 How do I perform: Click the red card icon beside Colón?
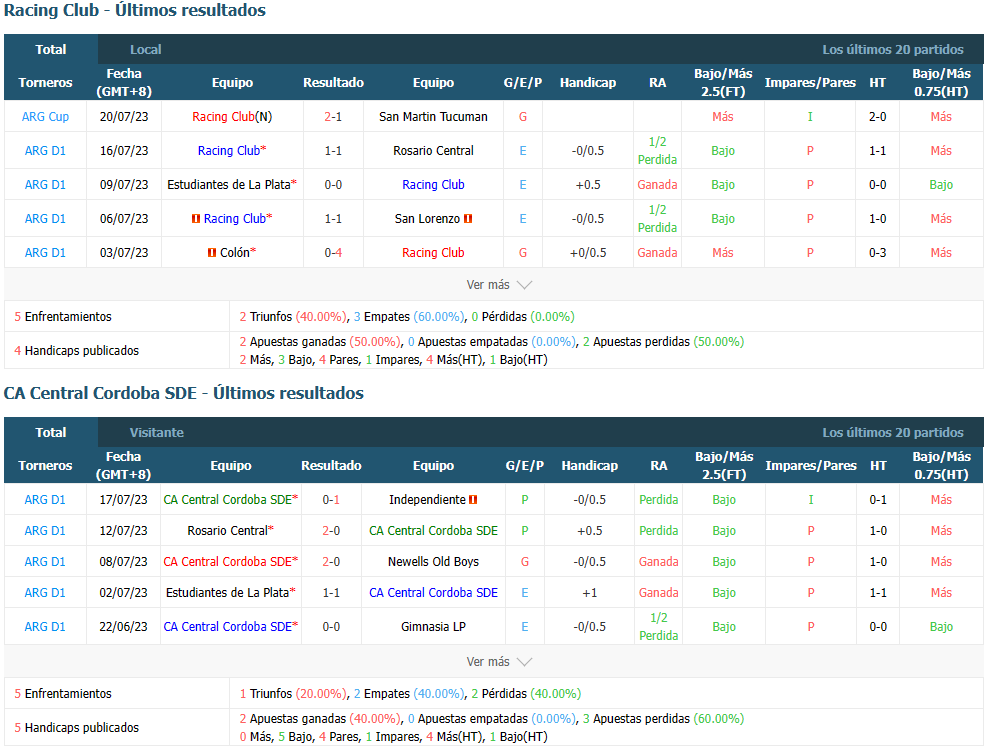pyautogui.click(x=212, y=253)
